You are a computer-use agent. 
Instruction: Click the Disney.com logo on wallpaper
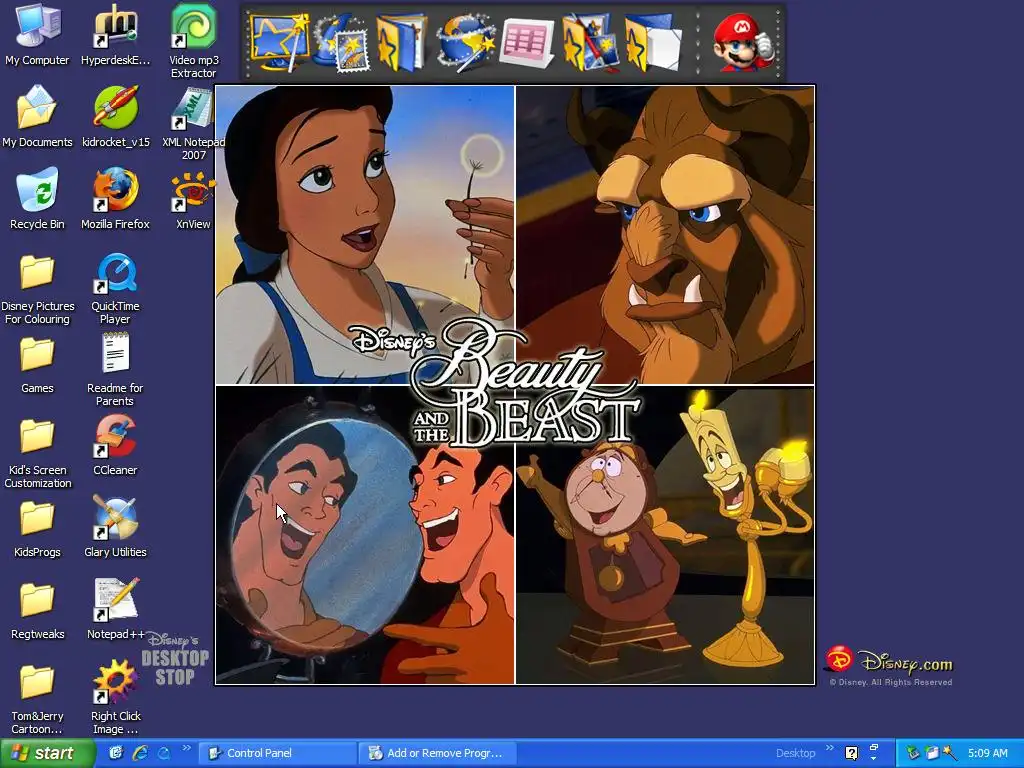pyautogui.click(x=888, y=661)
